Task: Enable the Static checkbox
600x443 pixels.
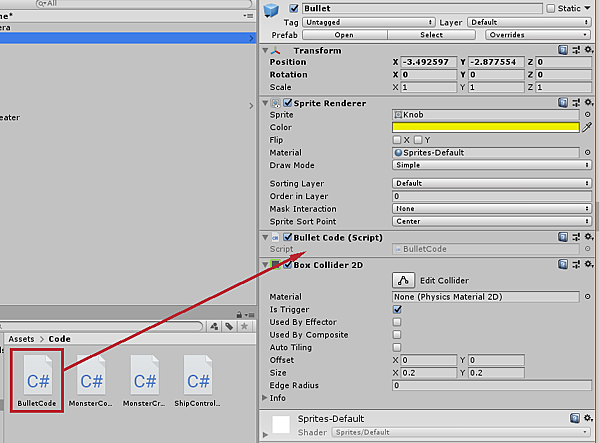Action: tap(551, 8)
